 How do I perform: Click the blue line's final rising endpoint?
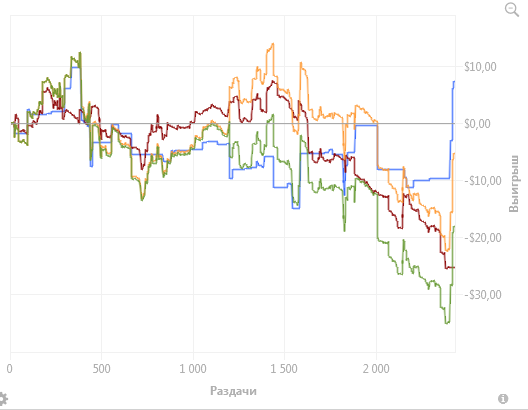[x=454, y=81]
